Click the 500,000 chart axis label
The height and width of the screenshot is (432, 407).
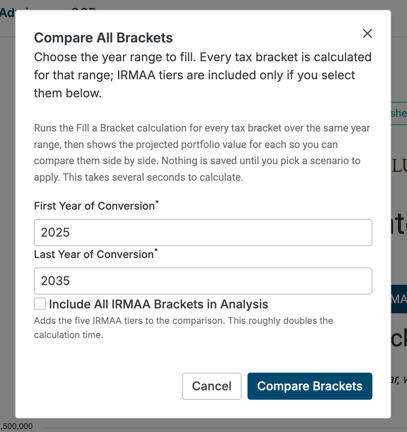click(x=16, y=426)
